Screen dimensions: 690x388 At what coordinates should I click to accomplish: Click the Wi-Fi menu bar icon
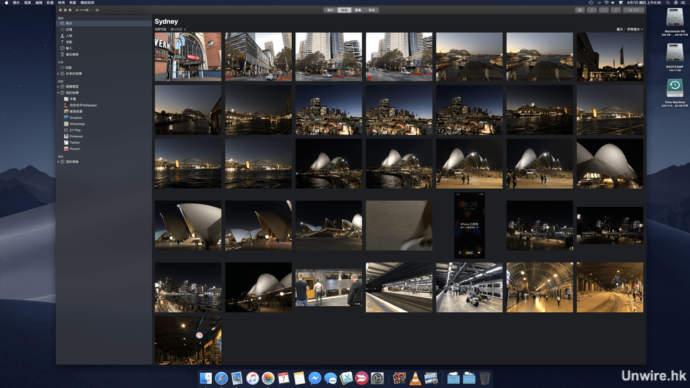(x=606, y=3)
